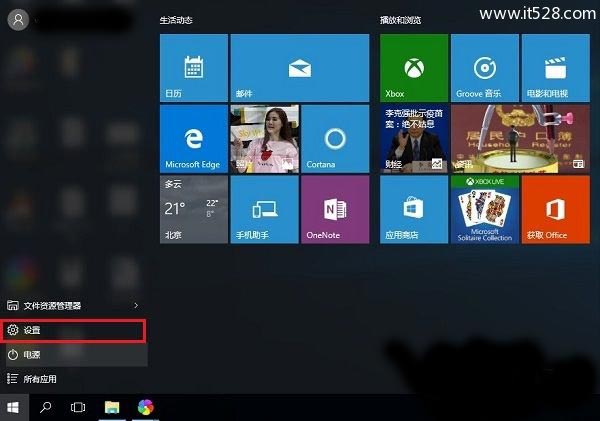The width and height of the screenshot is (600, 421).
Task: Open the 应用商店 store tile
Action: 414,210
